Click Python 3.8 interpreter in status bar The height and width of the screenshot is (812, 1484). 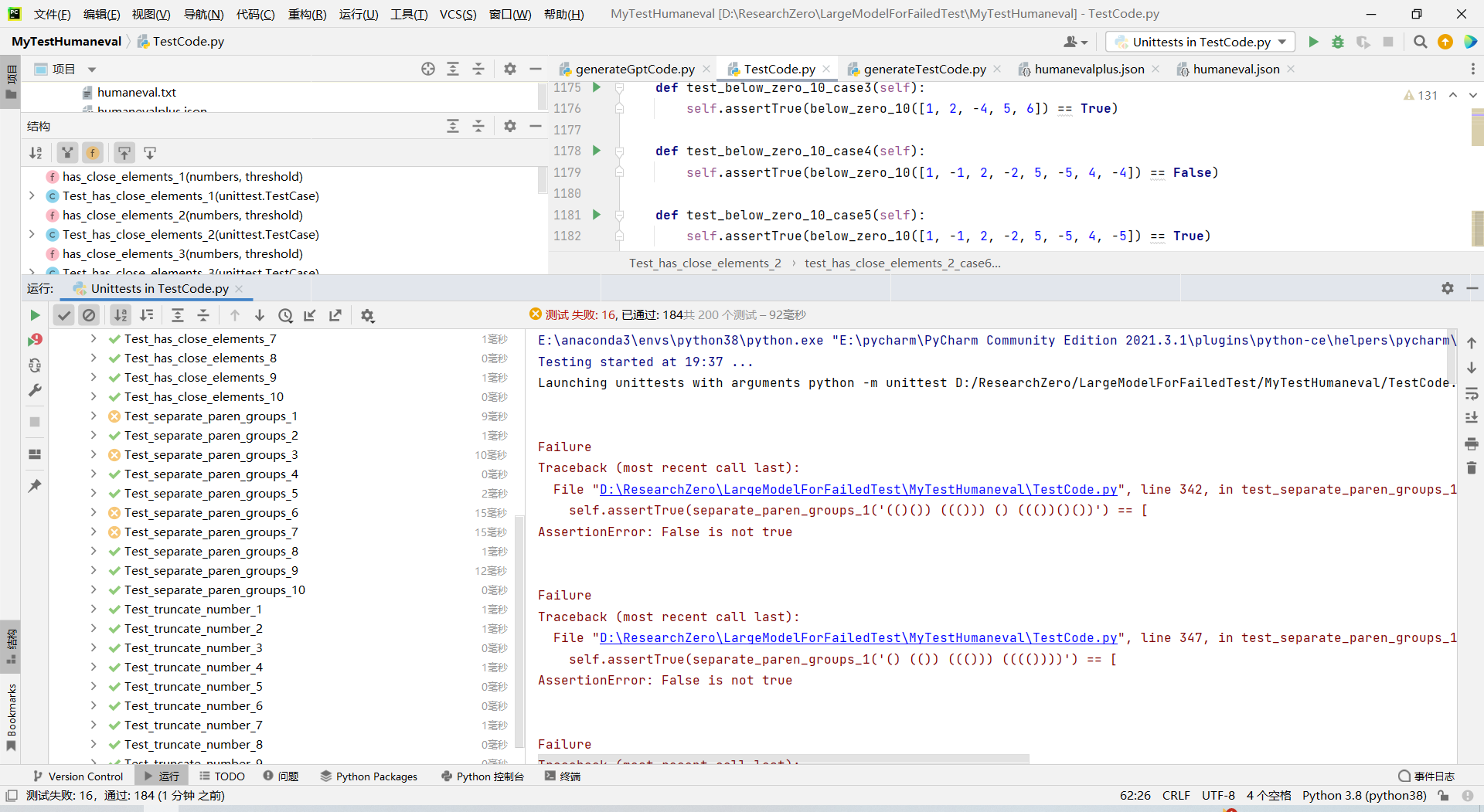[x=1364, y=796]
